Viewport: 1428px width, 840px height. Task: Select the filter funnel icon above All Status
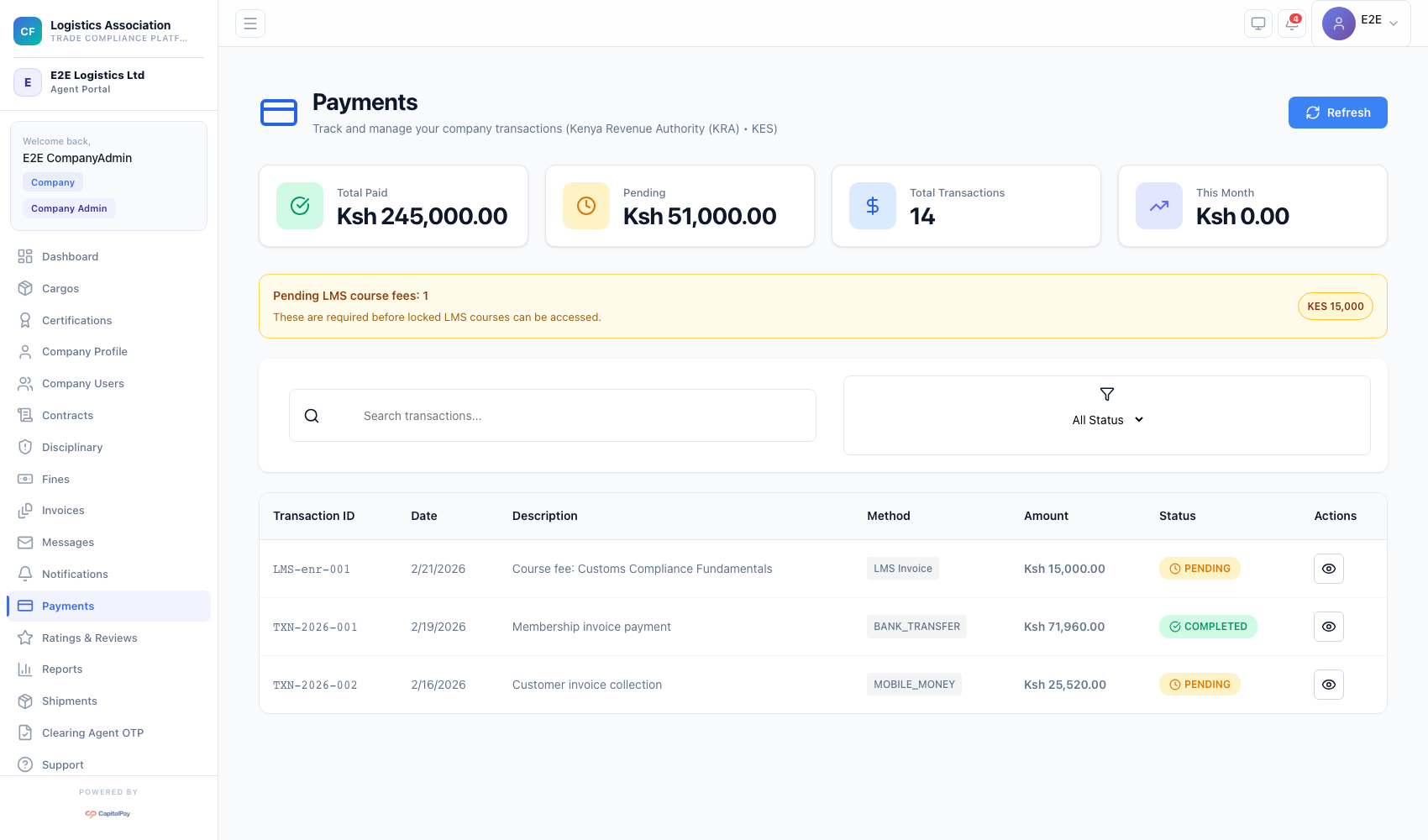pyautogui.click(x=1106, y=394)
